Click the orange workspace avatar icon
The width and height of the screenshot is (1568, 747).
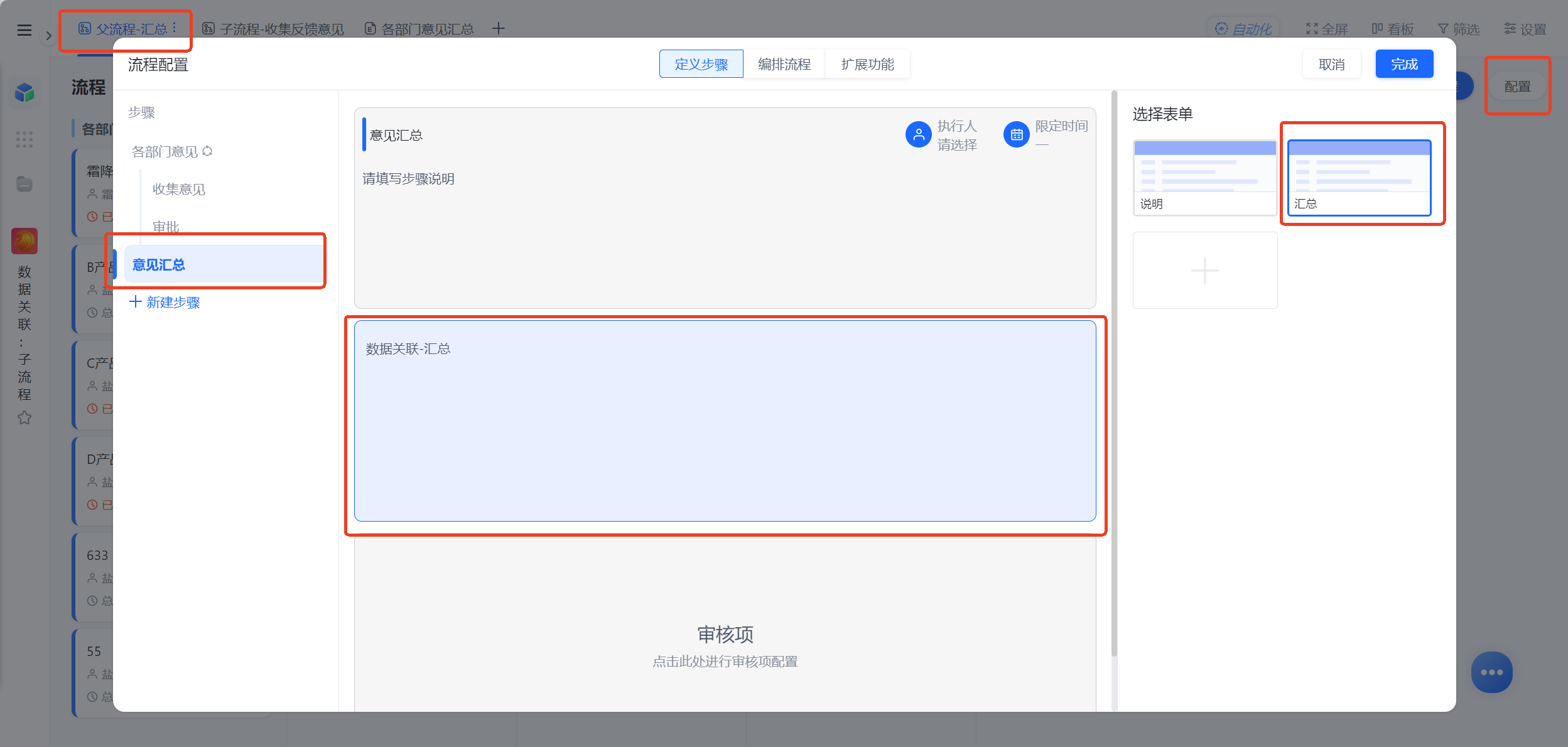coord(24,240)
